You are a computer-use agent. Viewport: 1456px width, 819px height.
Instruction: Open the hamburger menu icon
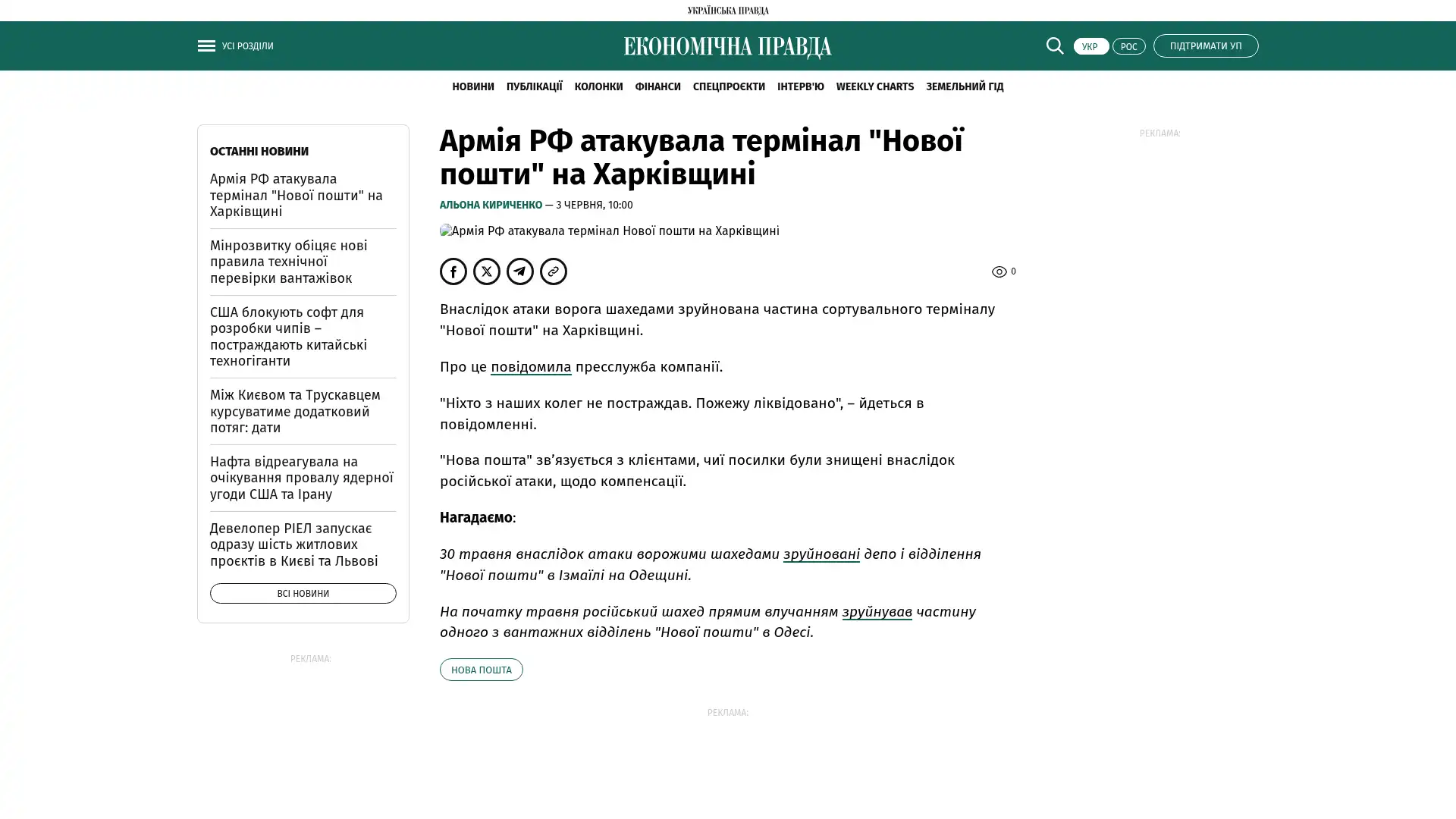tap(206, 45)
